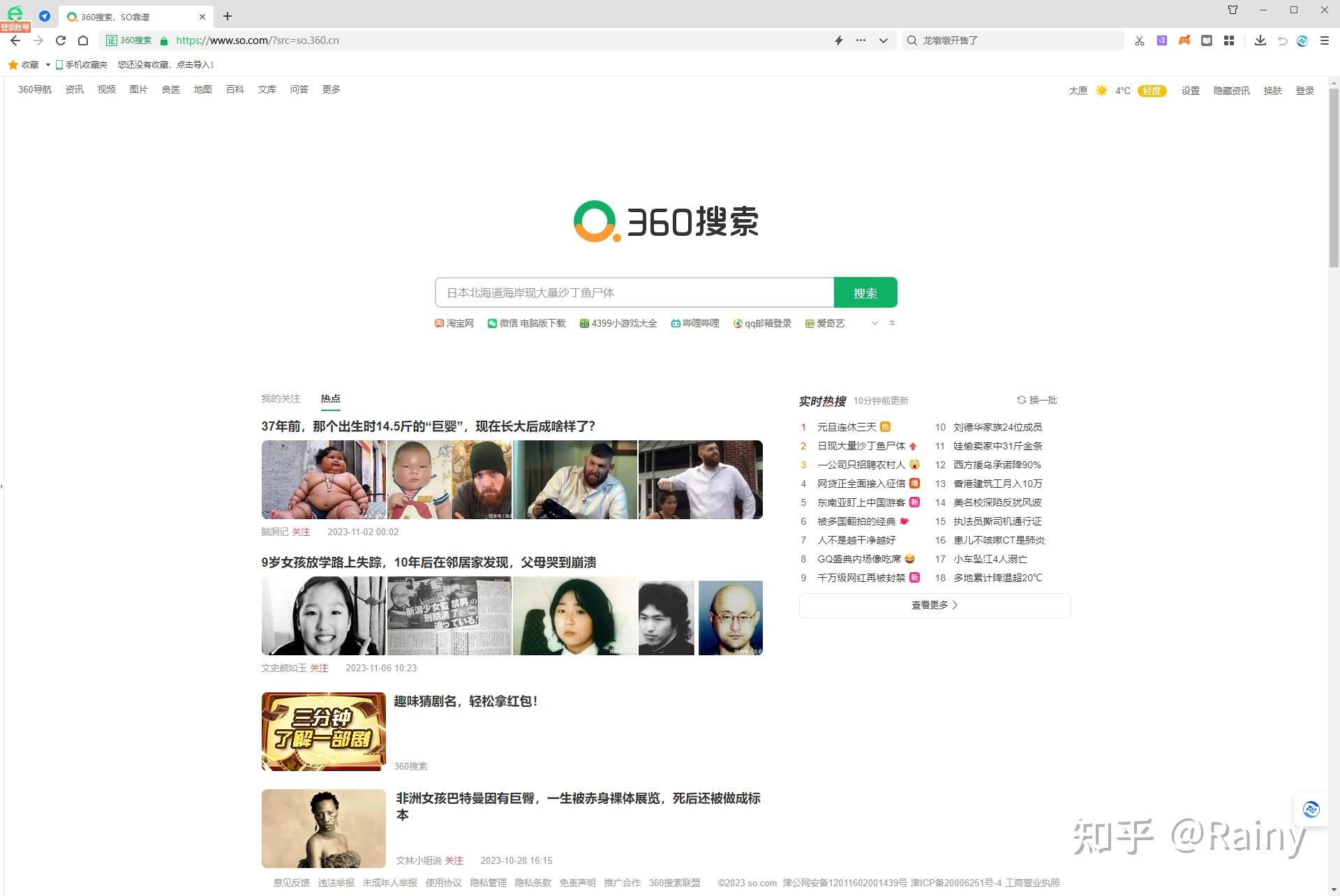Viewport: 1340px width, 896px height.
Task: Open 哔哩哔哩 quick link
Action: tap(694, 323)
